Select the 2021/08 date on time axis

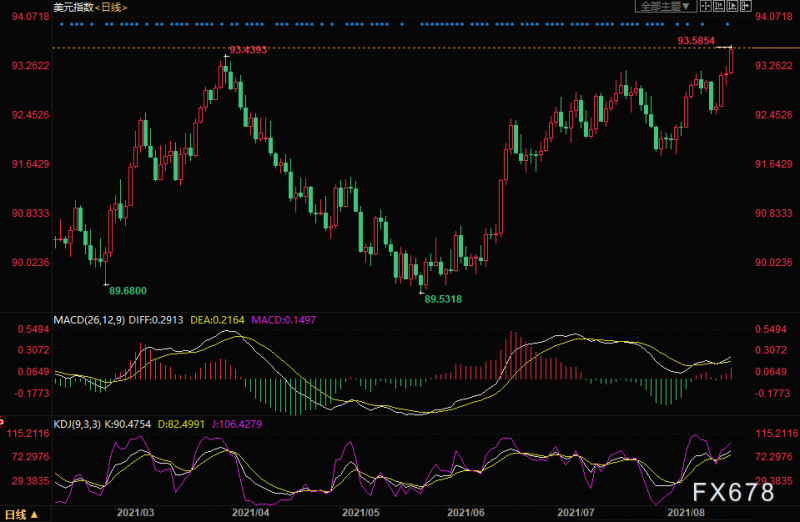pyautogui.click(x=686, y=511)
